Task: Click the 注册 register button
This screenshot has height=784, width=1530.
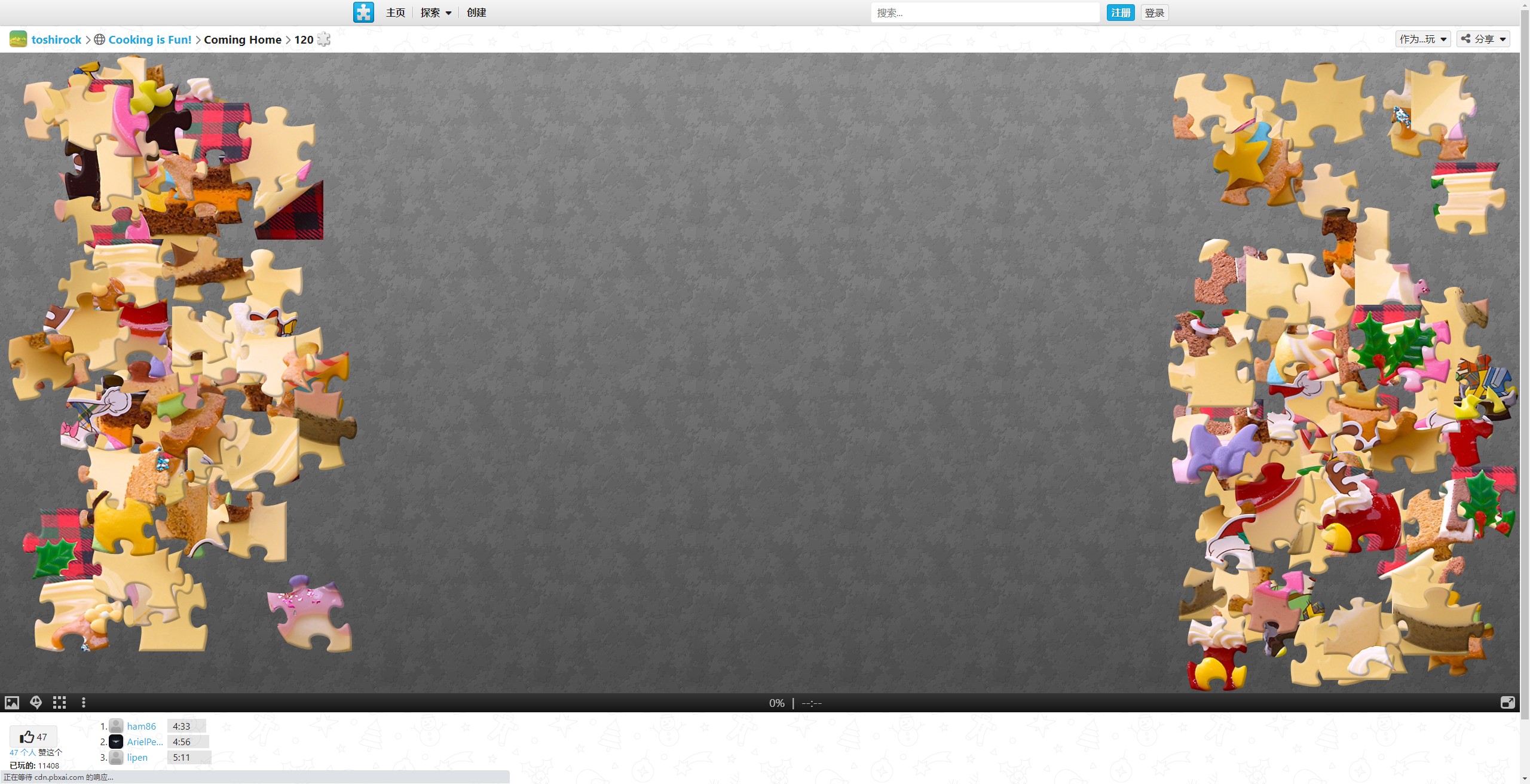Action: (x=1120, y=13)
